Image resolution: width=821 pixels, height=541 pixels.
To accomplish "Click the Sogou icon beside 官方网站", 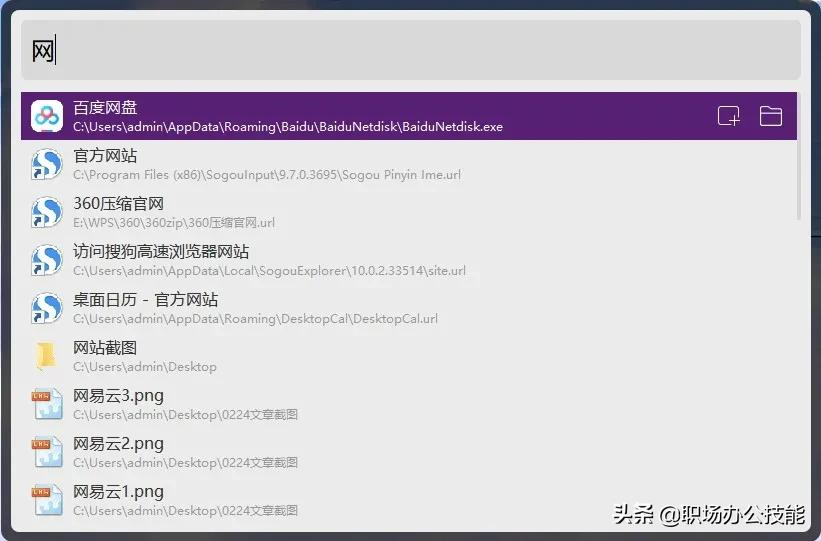I will pyautogui.click(x=47, y=164).
